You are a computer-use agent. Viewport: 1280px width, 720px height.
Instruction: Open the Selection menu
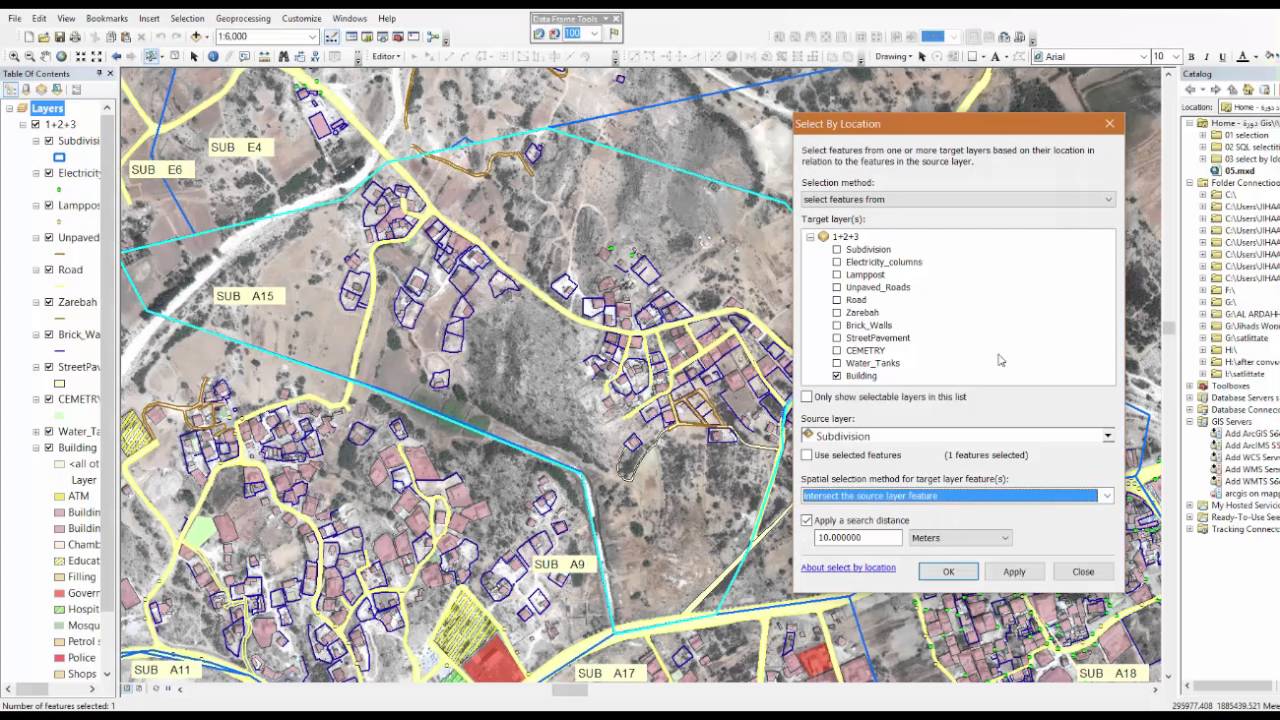(x=187, y=18)
